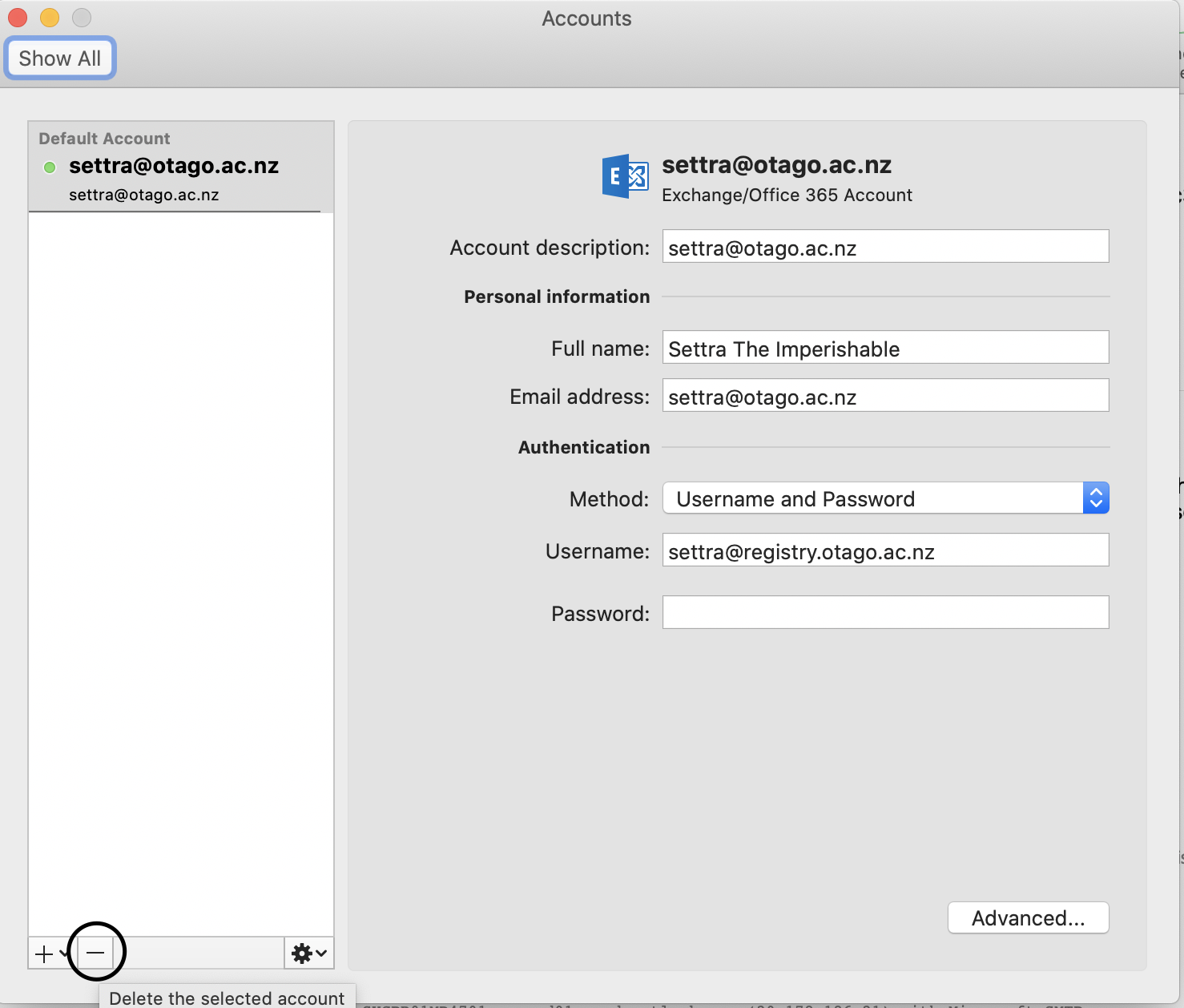Image resolution: width=1184 pixels, height=1008 pixels.
Task: Expand the add account chevron arrow
Action: 64,954
